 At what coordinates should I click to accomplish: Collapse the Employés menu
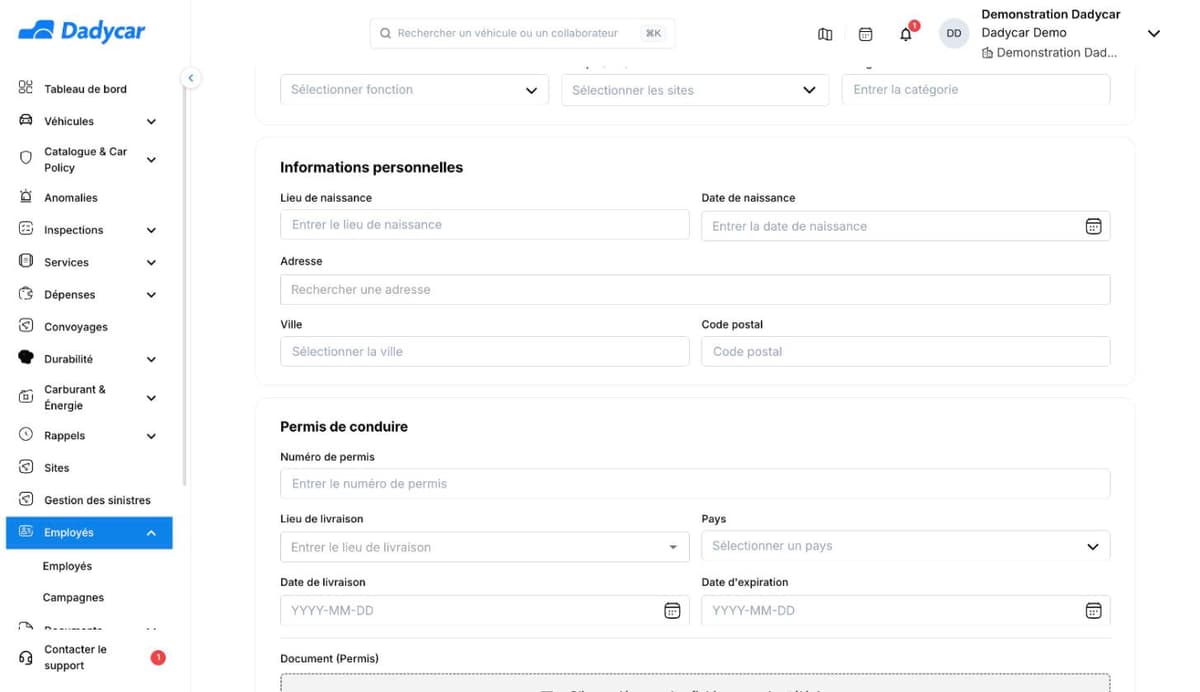pos(151,533)
